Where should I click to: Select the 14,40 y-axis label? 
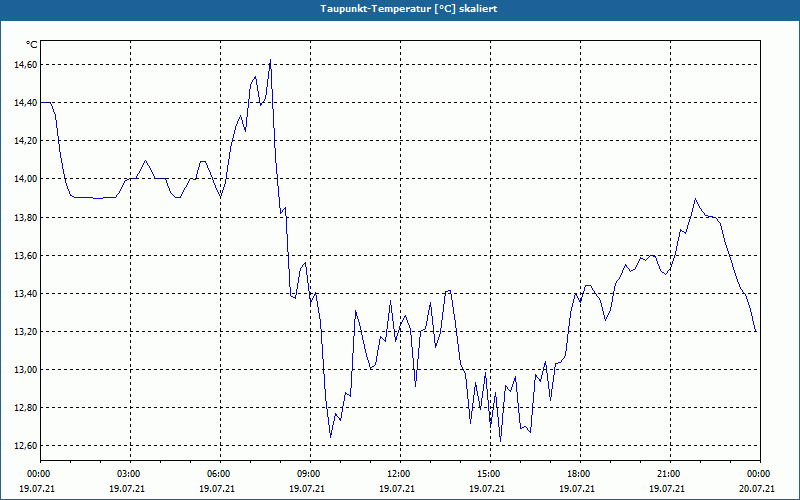[25, 103]
